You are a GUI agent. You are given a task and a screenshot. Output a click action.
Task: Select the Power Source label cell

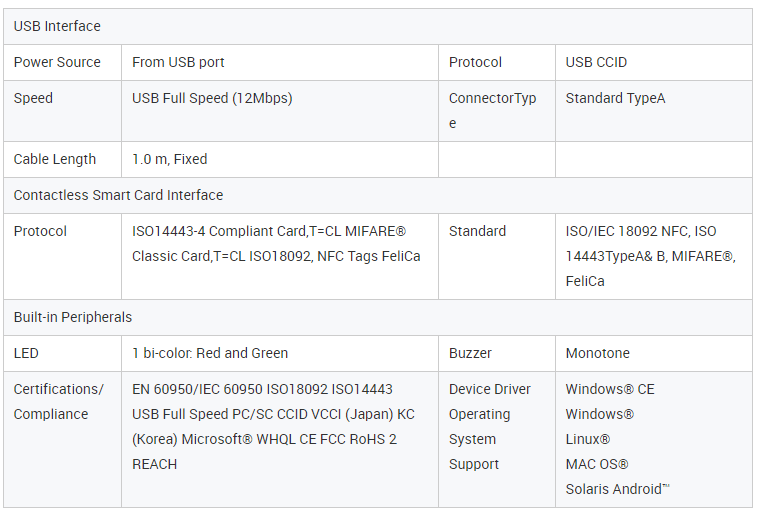pos(62,62)
